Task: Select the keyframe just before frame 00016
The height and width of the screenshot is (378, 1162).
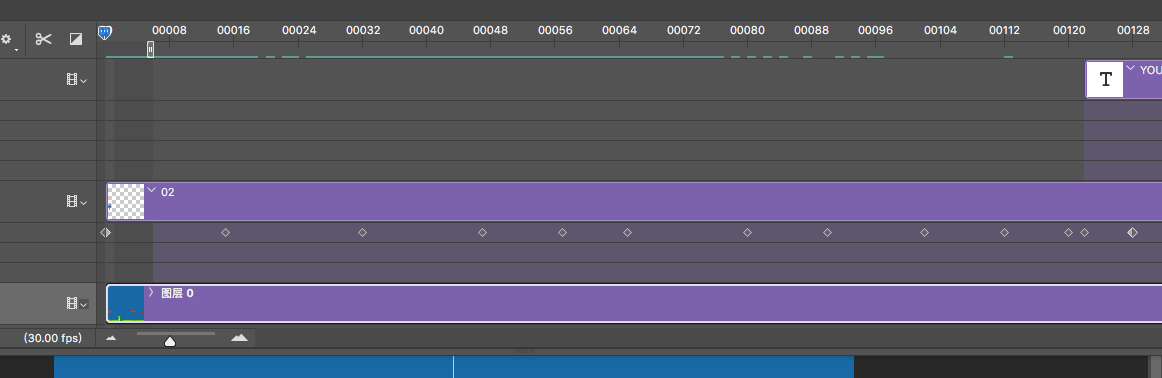Action: [x=225, y=232]
